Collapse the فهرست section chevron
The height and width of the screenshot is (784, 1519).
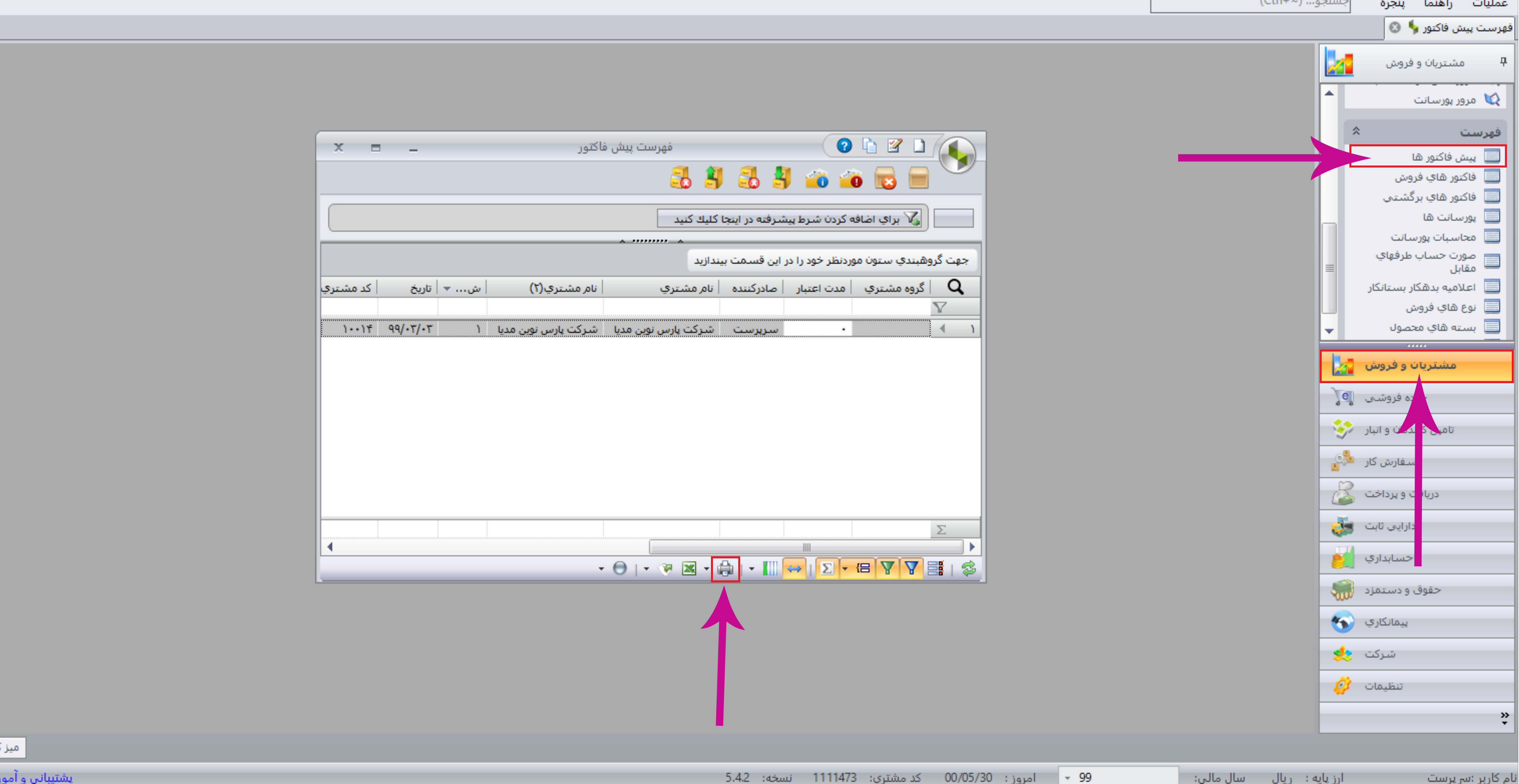(x=1356, y=131)
